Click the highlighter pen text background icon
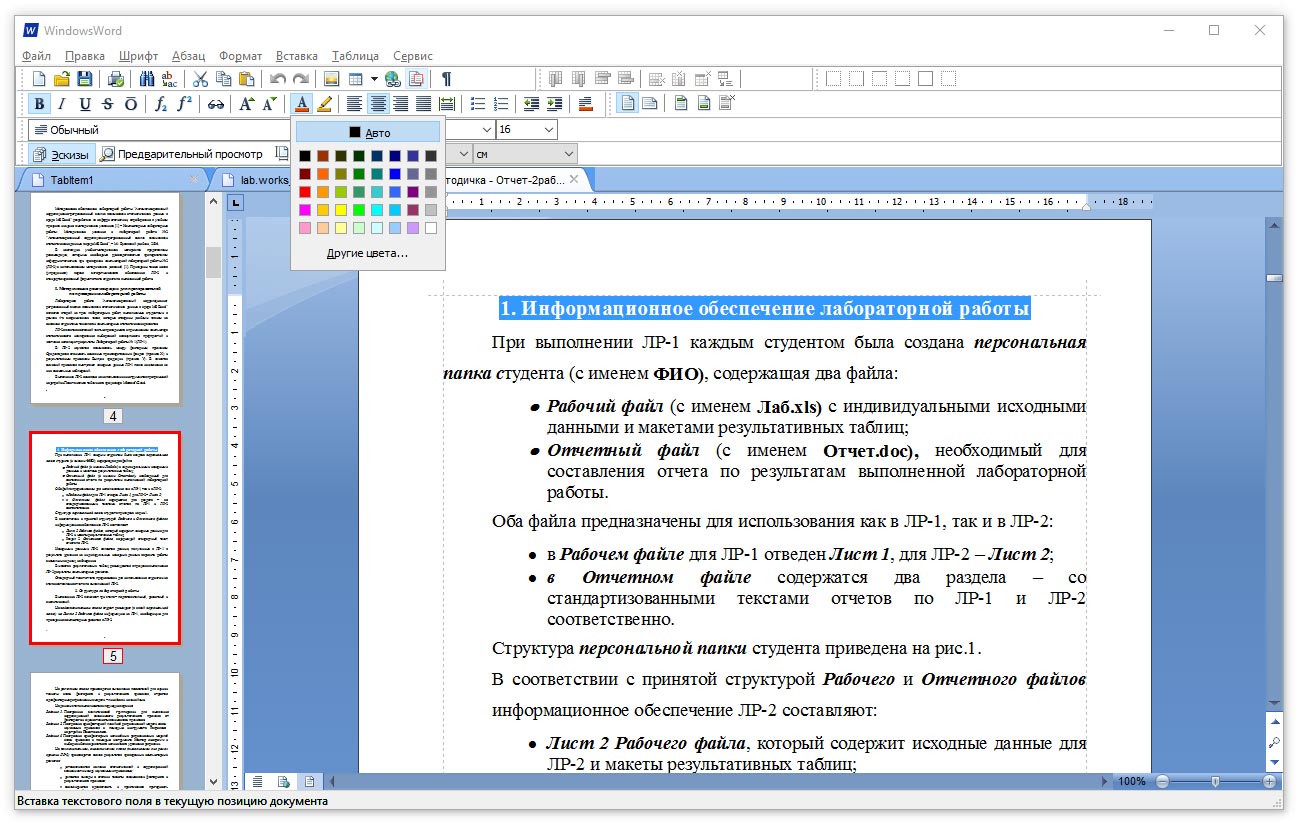 point(324,104)
